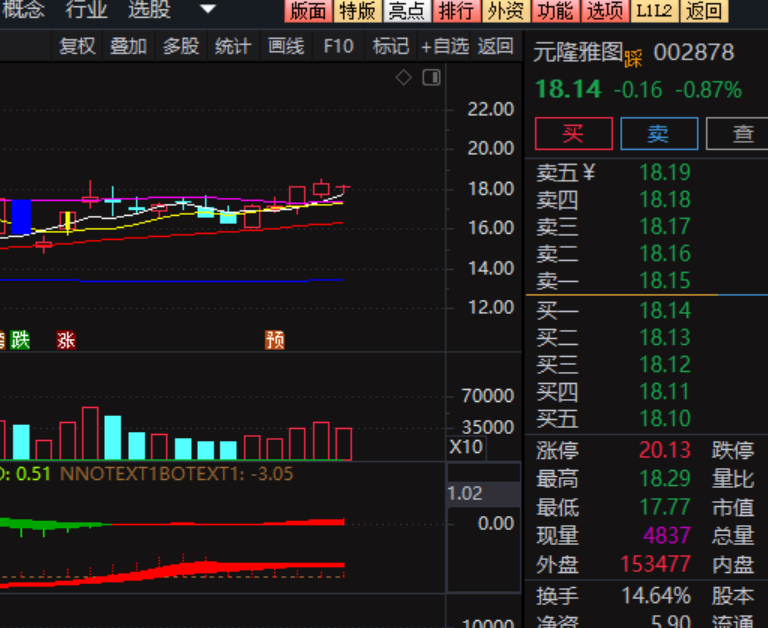The image size is (768, 628).
Task: Click the ¥ symbol next to 卖五
Action: point(589,172)
